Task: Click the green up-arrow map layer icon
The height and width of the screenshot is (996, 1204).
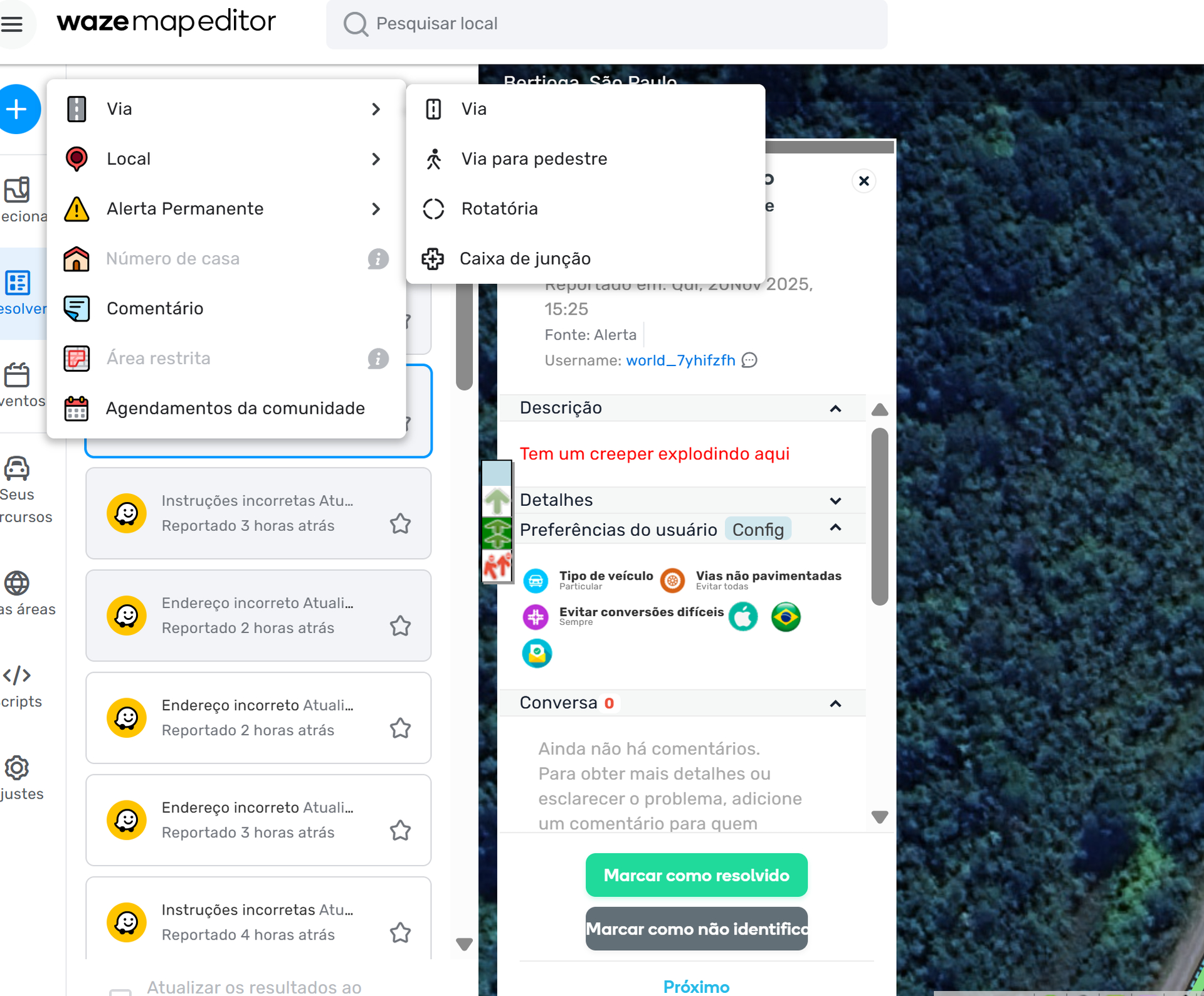Action: [497, 501]
